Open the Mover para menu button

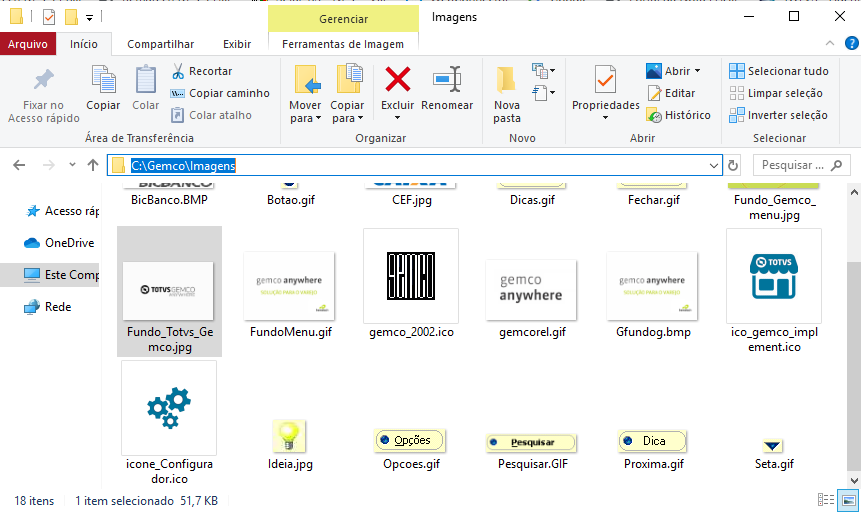tap(305, 94)
